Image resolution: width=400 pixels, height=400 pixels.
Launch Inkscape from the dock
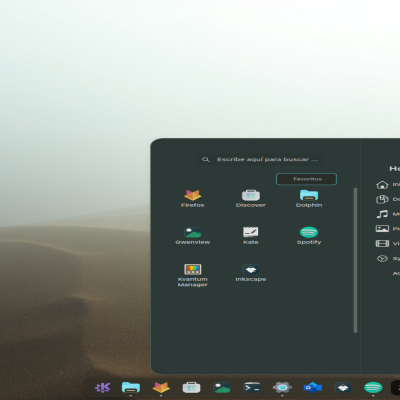(x=343, y=387)
